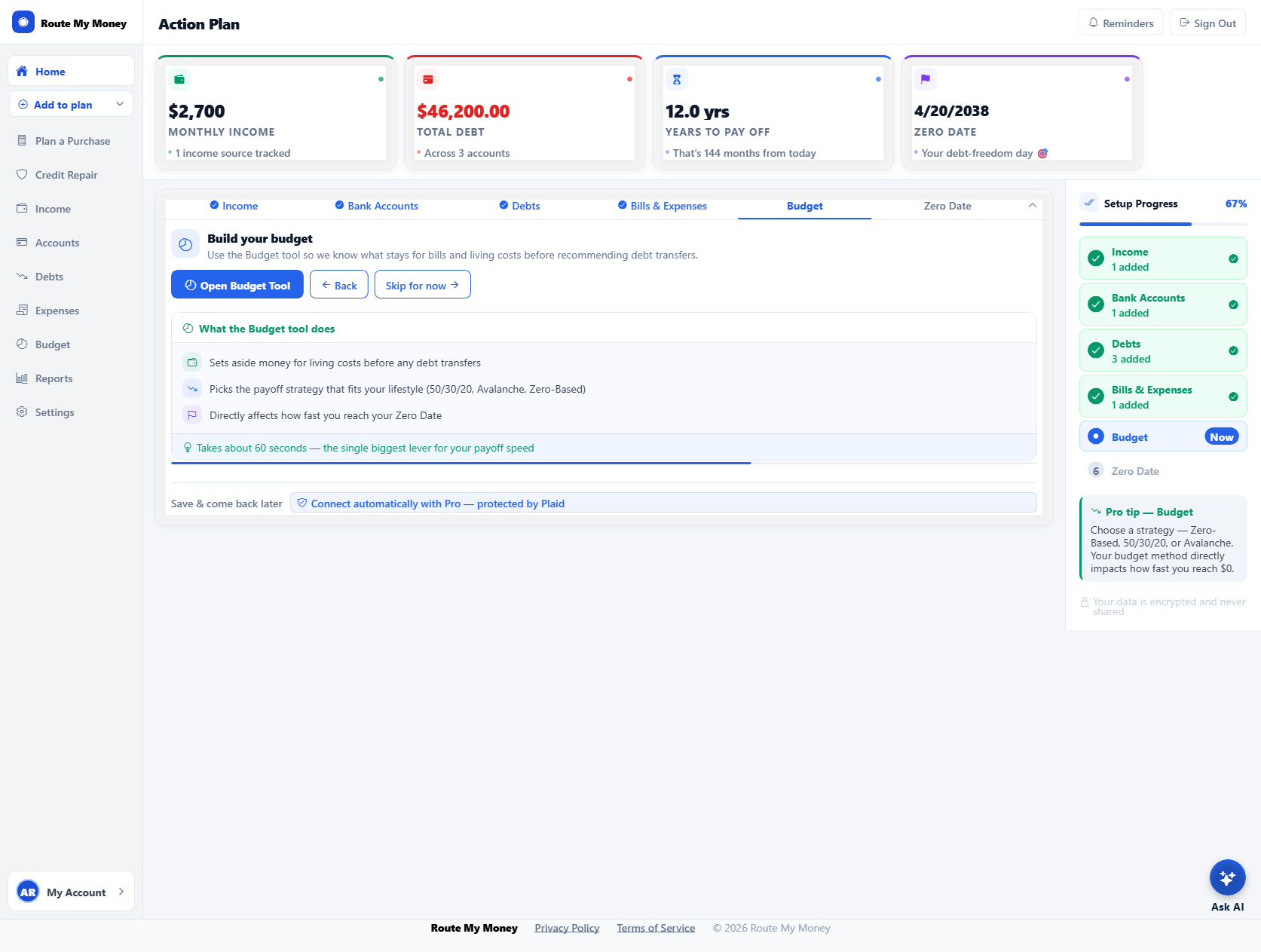1261x952 pixels.
Task: Click the Debts 3 added progress check
Action: [1233, 350]
